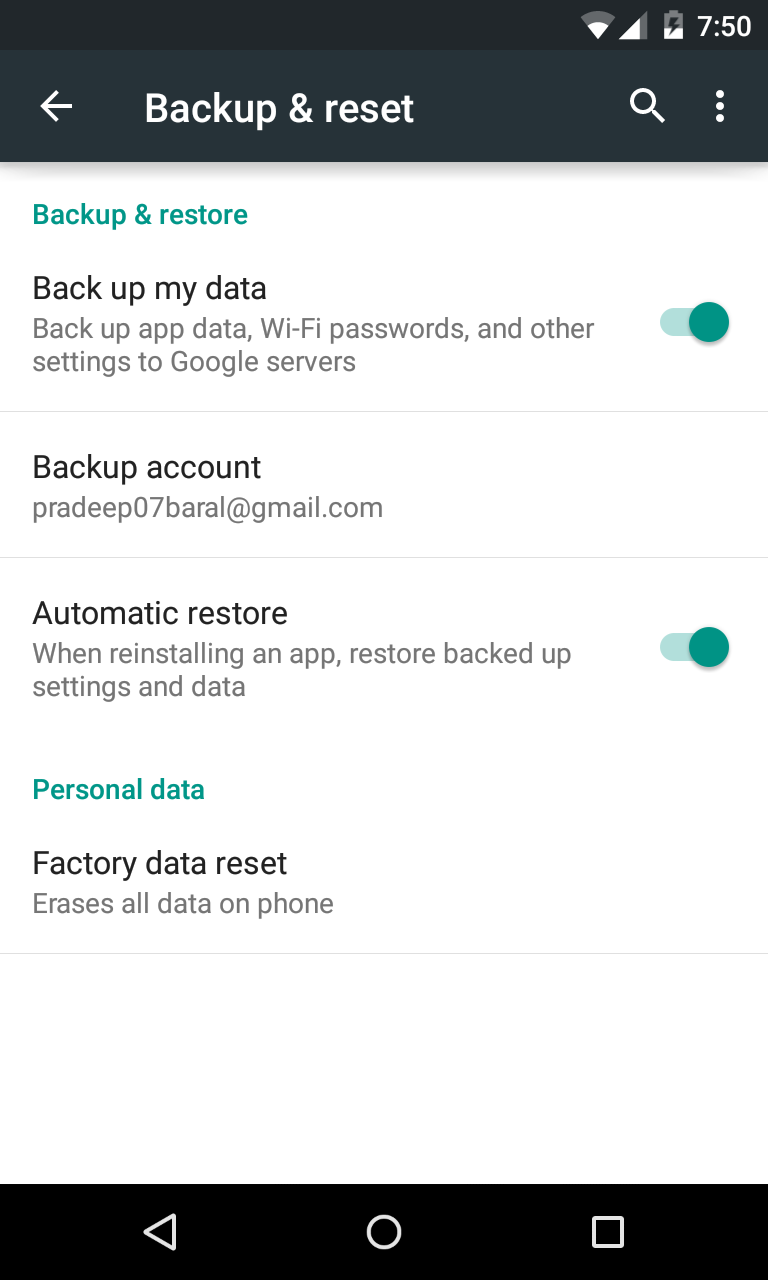Viewport: 768px width, 1280px height.
Task: Tap the Personal data section header
Action: (x=118, y=790)
